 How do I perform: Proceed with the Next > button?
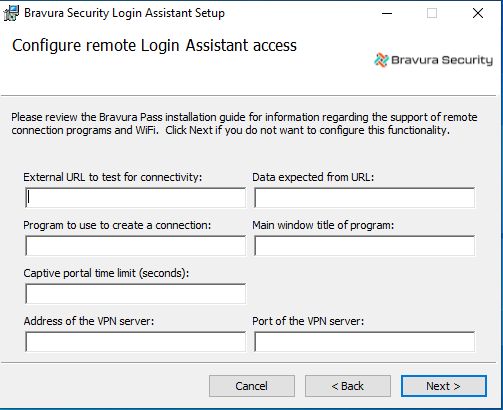(x=444, y=386)
